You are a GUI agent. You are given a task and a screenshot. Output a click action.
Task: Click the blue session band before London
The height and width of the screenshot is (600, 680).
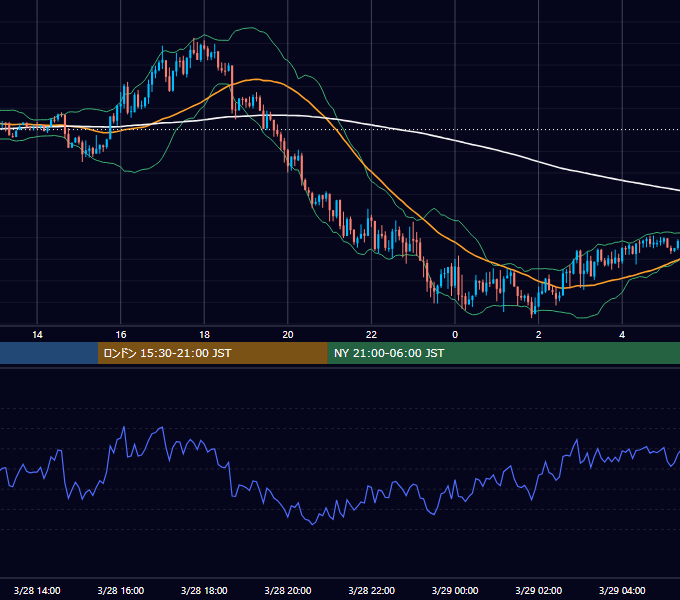[49, 353]
